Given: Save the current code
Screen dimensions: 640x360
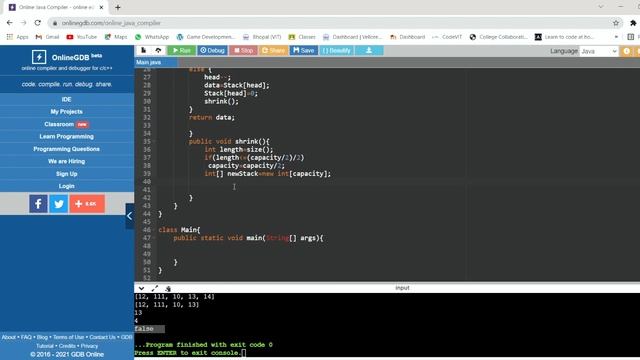Looking at the screenshot, I should (x=303, y=50).
